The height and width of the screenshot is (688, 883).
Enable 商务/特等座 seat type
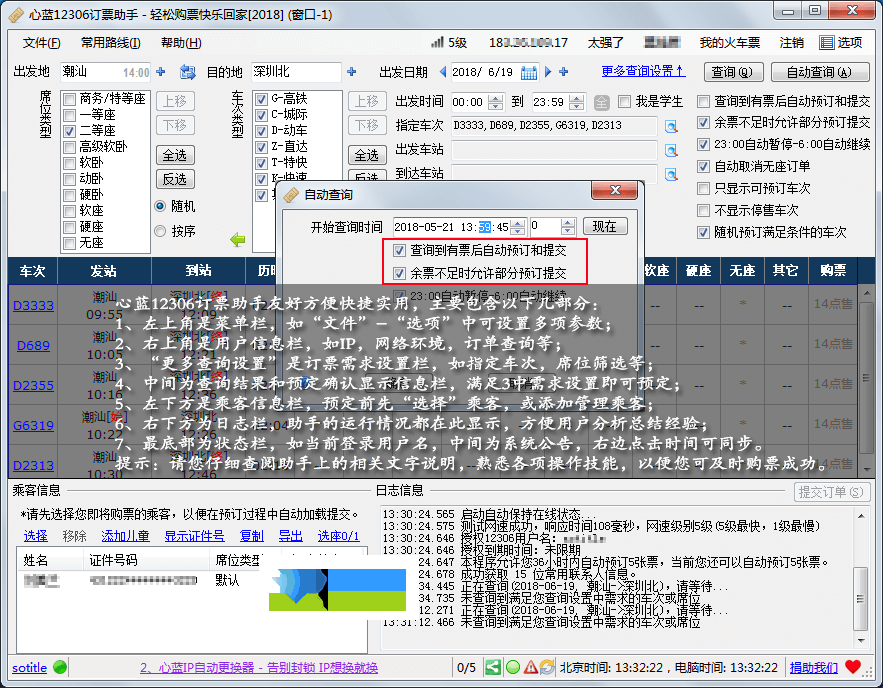[x=70, y=100]
